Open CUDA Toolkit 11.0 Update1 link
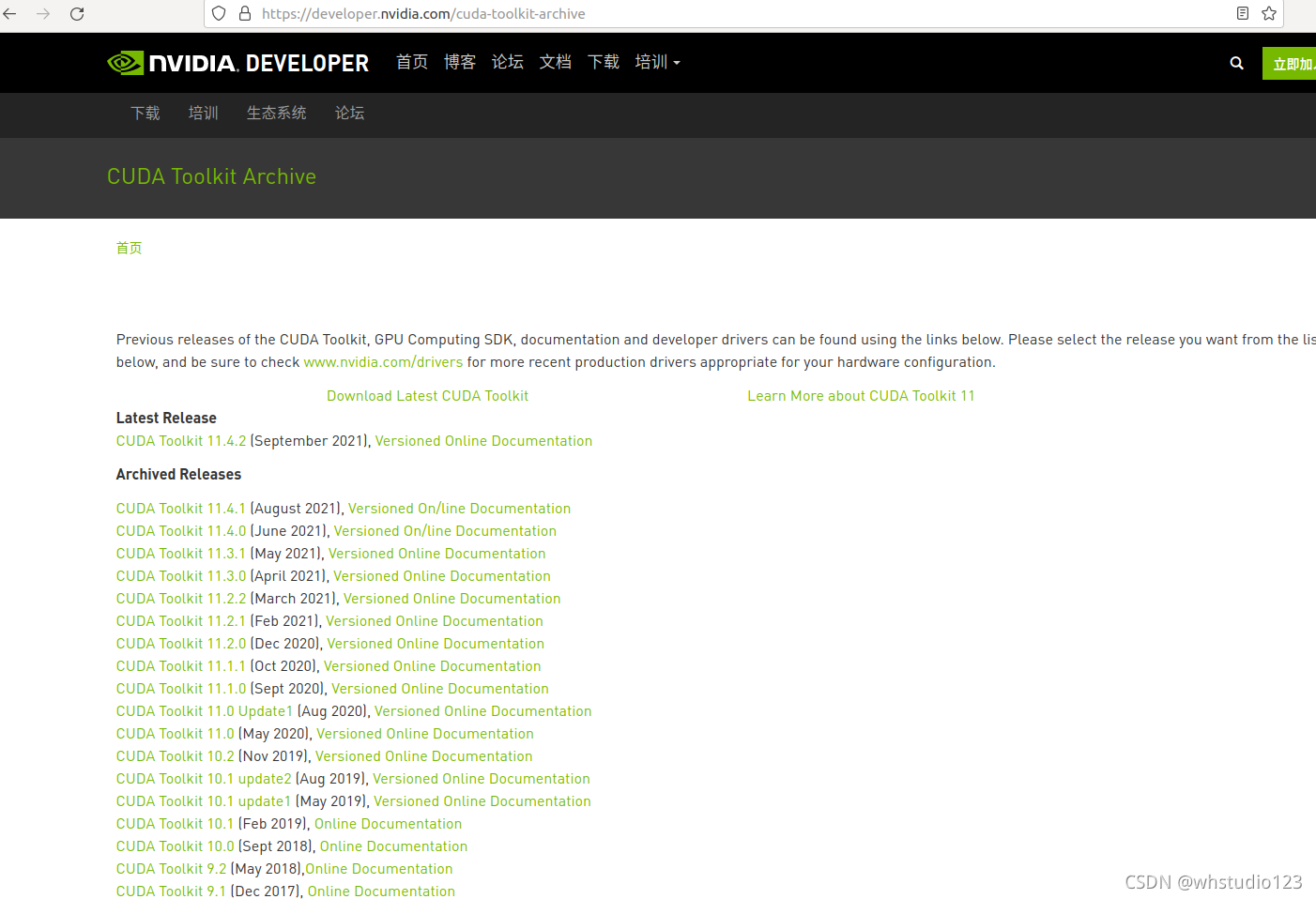Image resolution: width=1316 pixels, height=899 pixels. pyautogui.click(x=205, y=711)
